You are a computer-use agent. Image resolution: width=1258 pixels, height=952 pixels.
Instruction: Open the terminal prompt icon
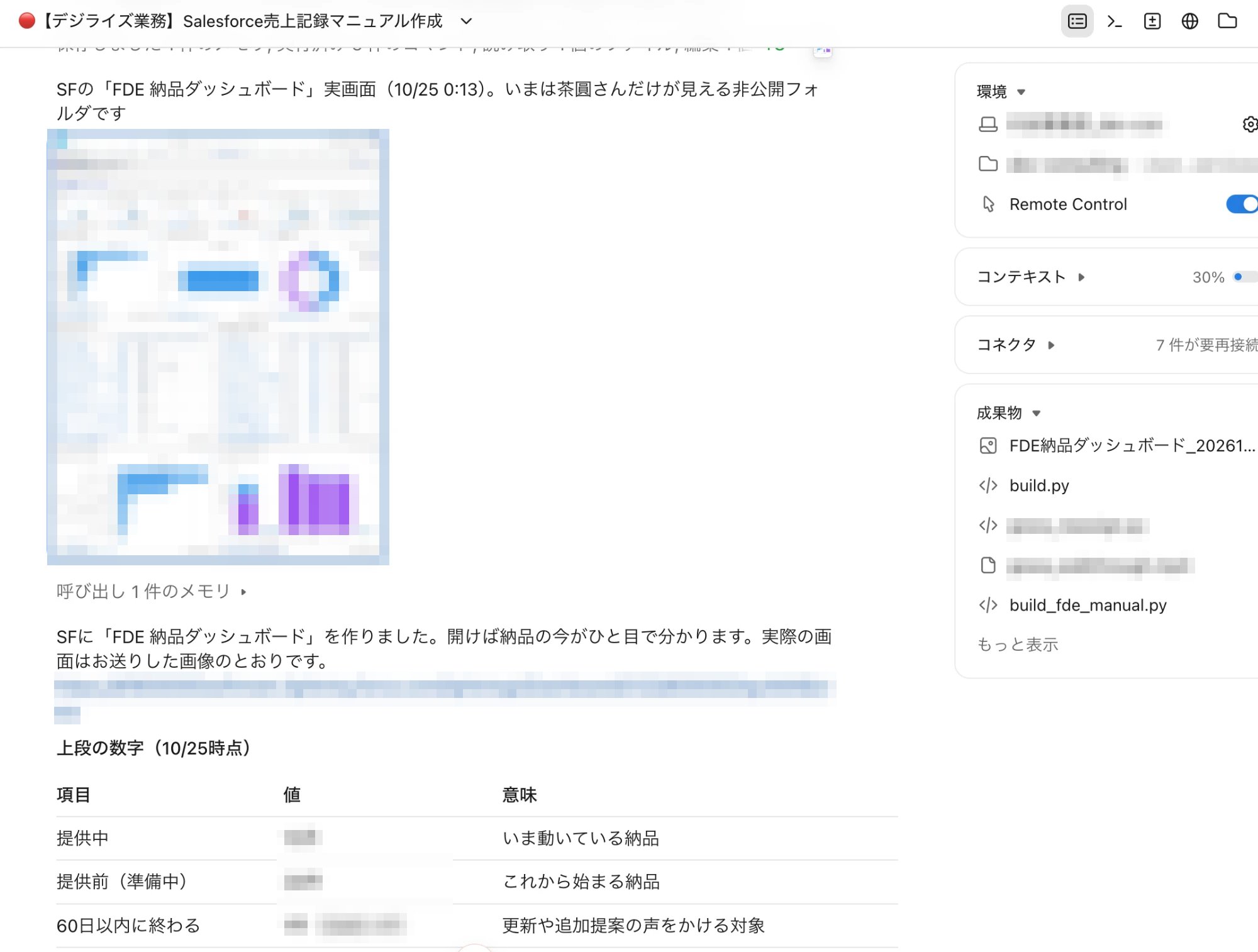click(1115, 21)
